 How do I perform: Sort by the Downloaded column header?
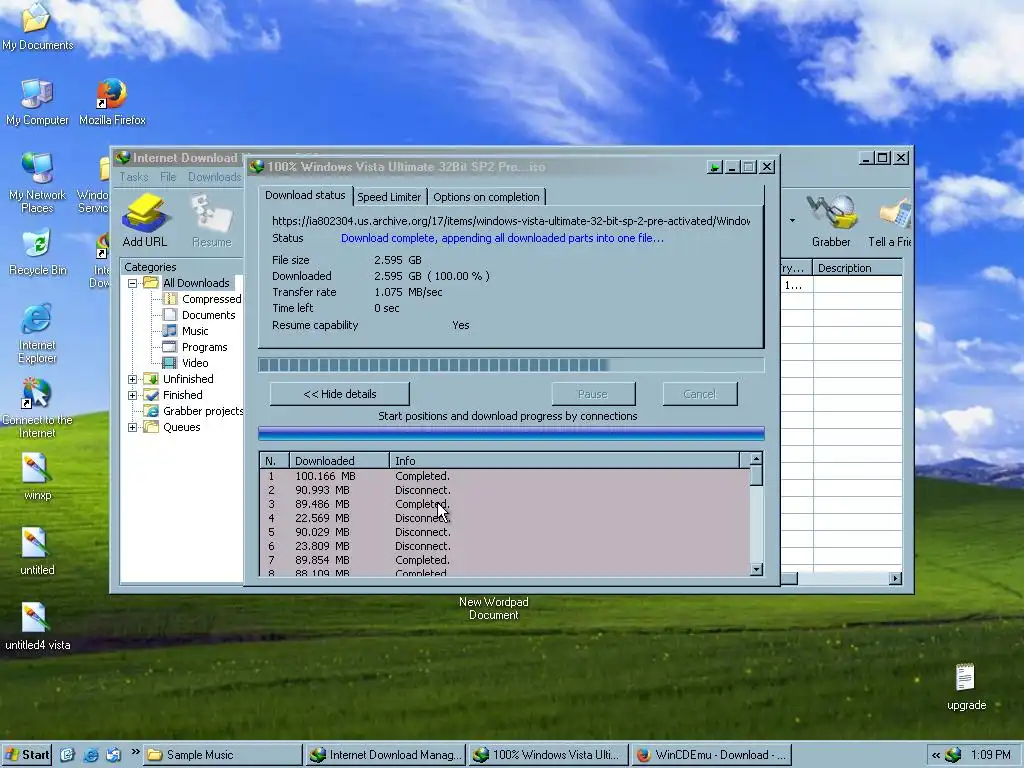pyautogui.click(x=338, y=460)
